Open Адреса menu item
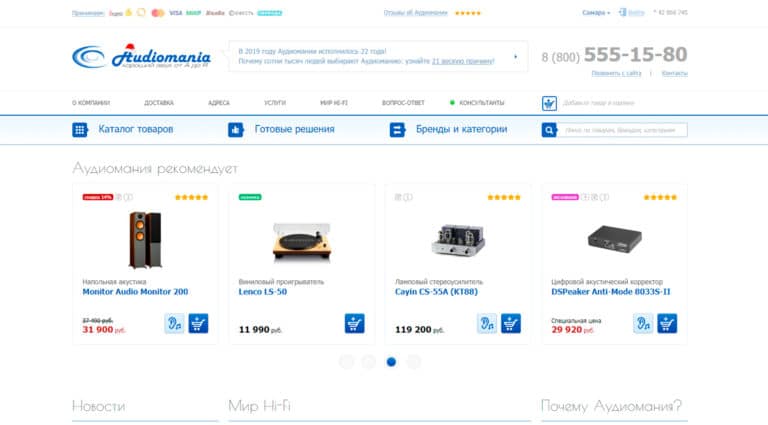Image resolution: width=768 pixels, height=425 pixels. pos(218,103)
